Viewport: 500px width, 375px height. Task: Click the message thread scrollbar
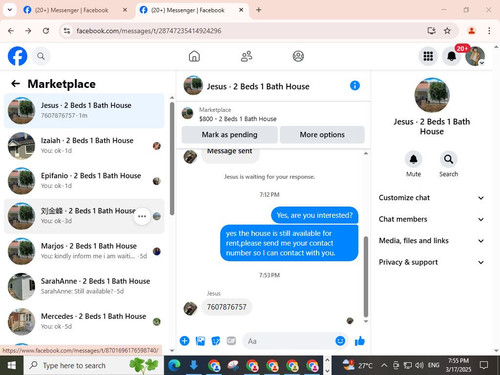[x=366, y=277]
